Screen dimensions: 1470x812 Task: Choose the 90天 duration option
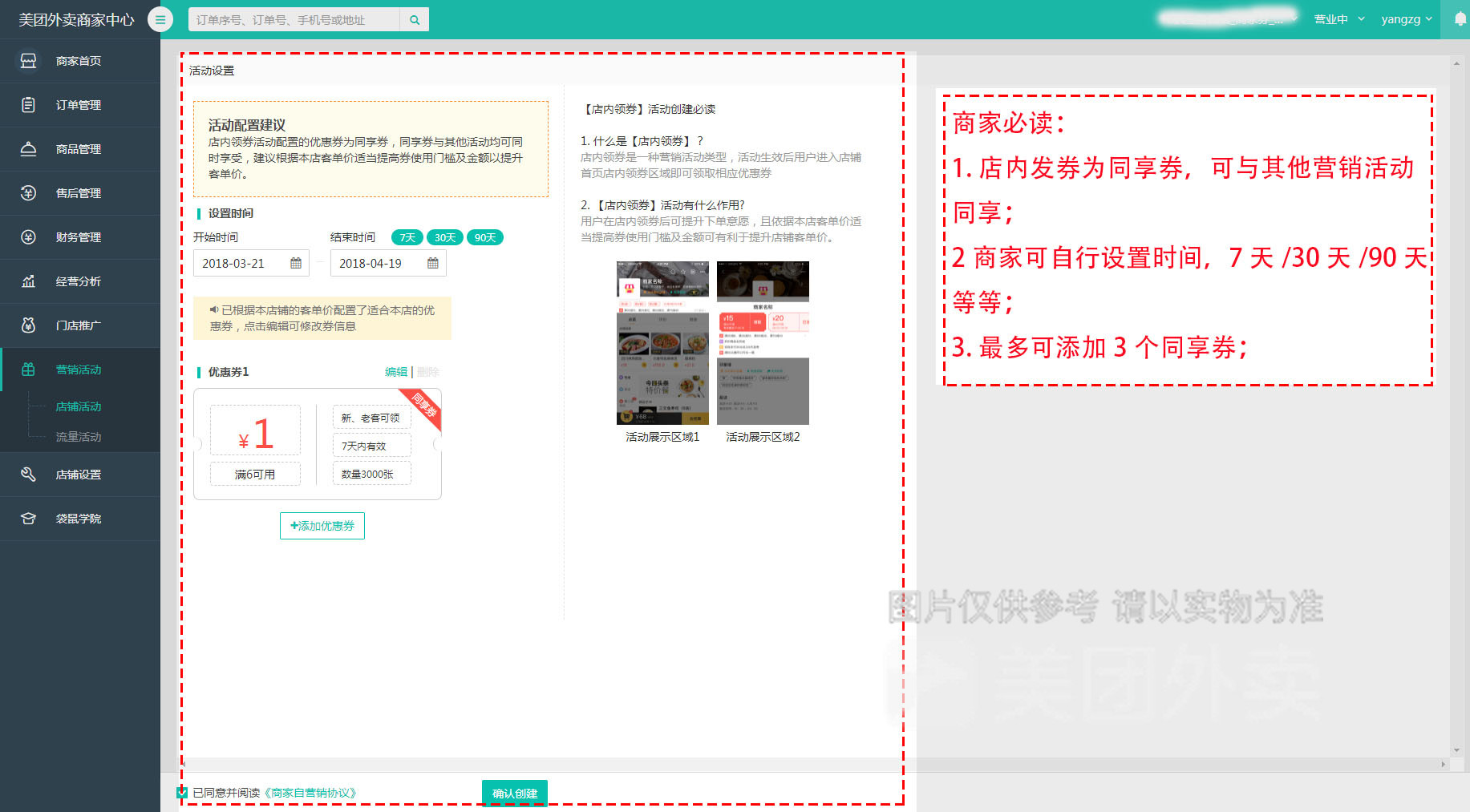485,237
